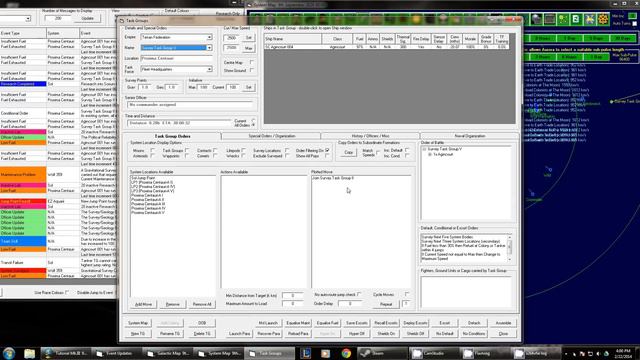Open the CamStudio taskbar item
The image size is (640, 360).
coord(434,353)
